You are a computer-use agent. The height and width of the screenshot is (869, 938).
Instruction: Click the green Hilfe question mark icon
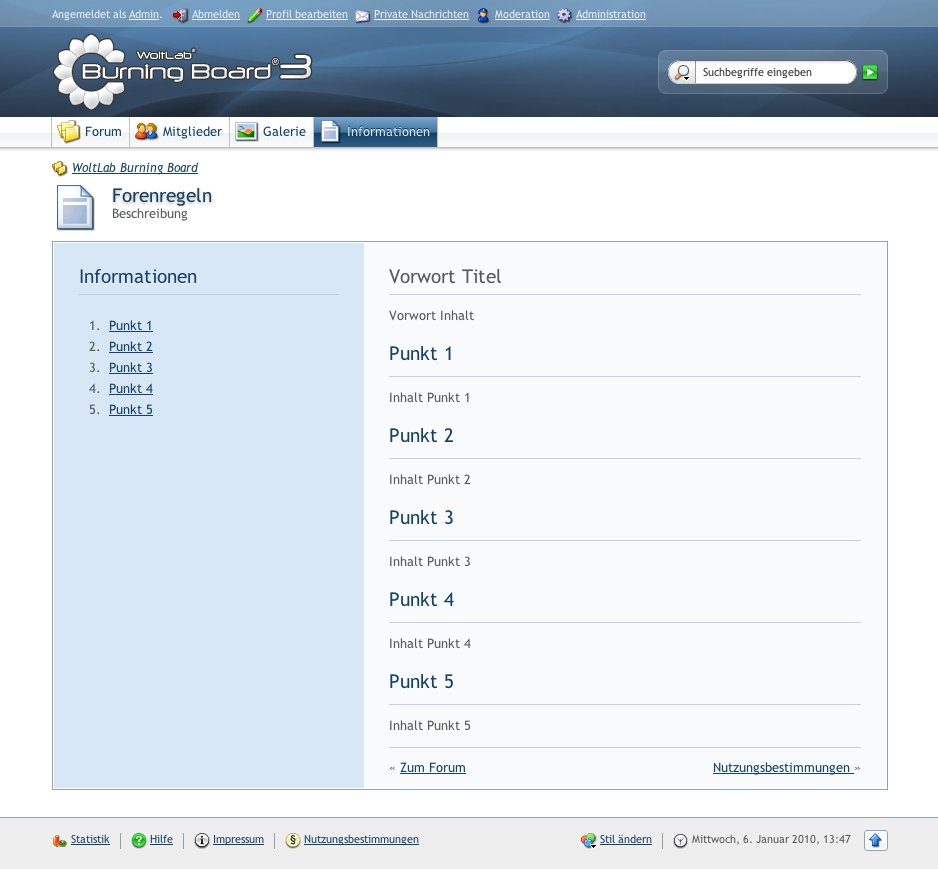click(139, 841)
